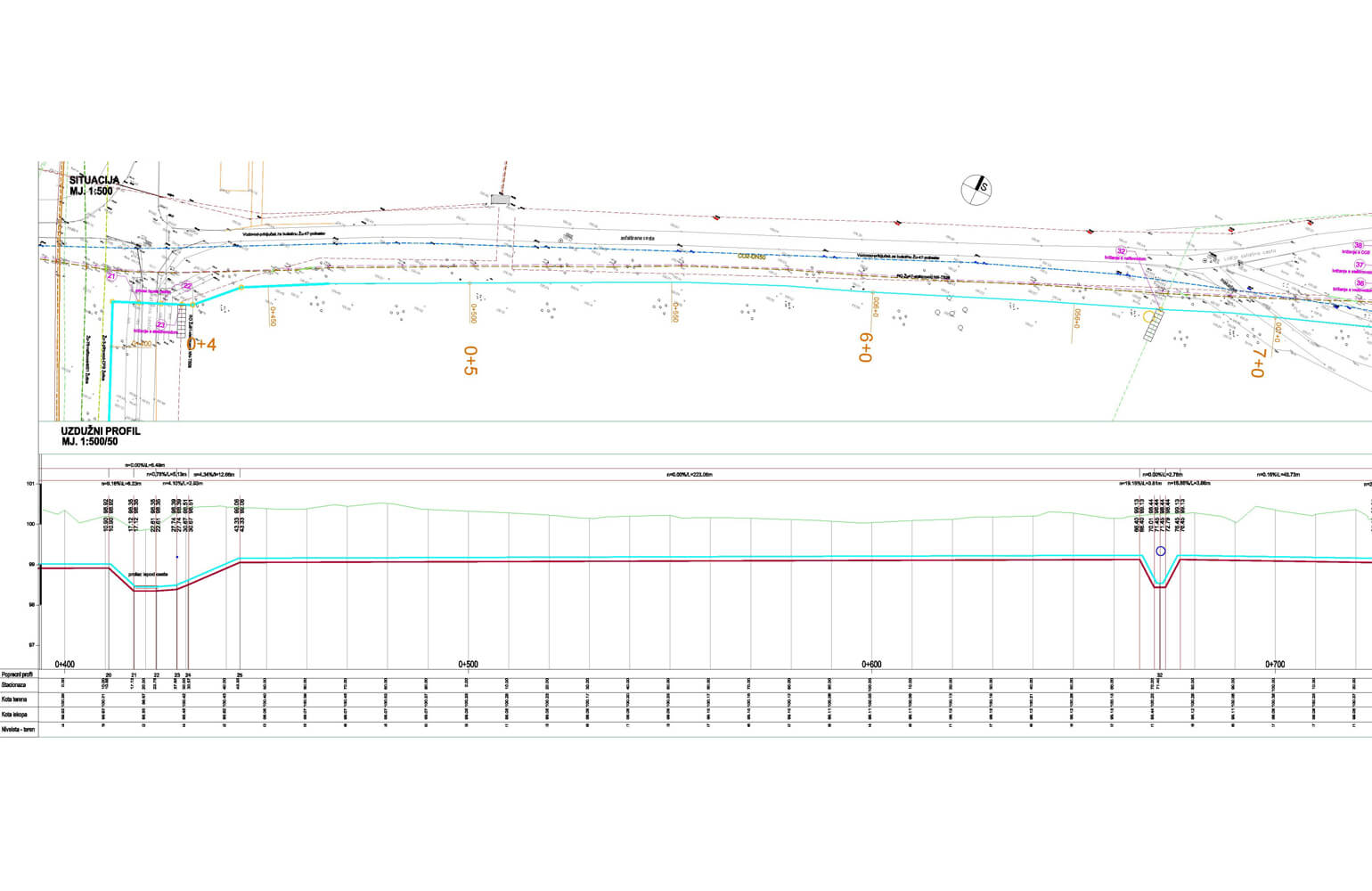Select the large orange 7+0 station label
This screenshot has height=891, width=1372.
[1257, 363]
